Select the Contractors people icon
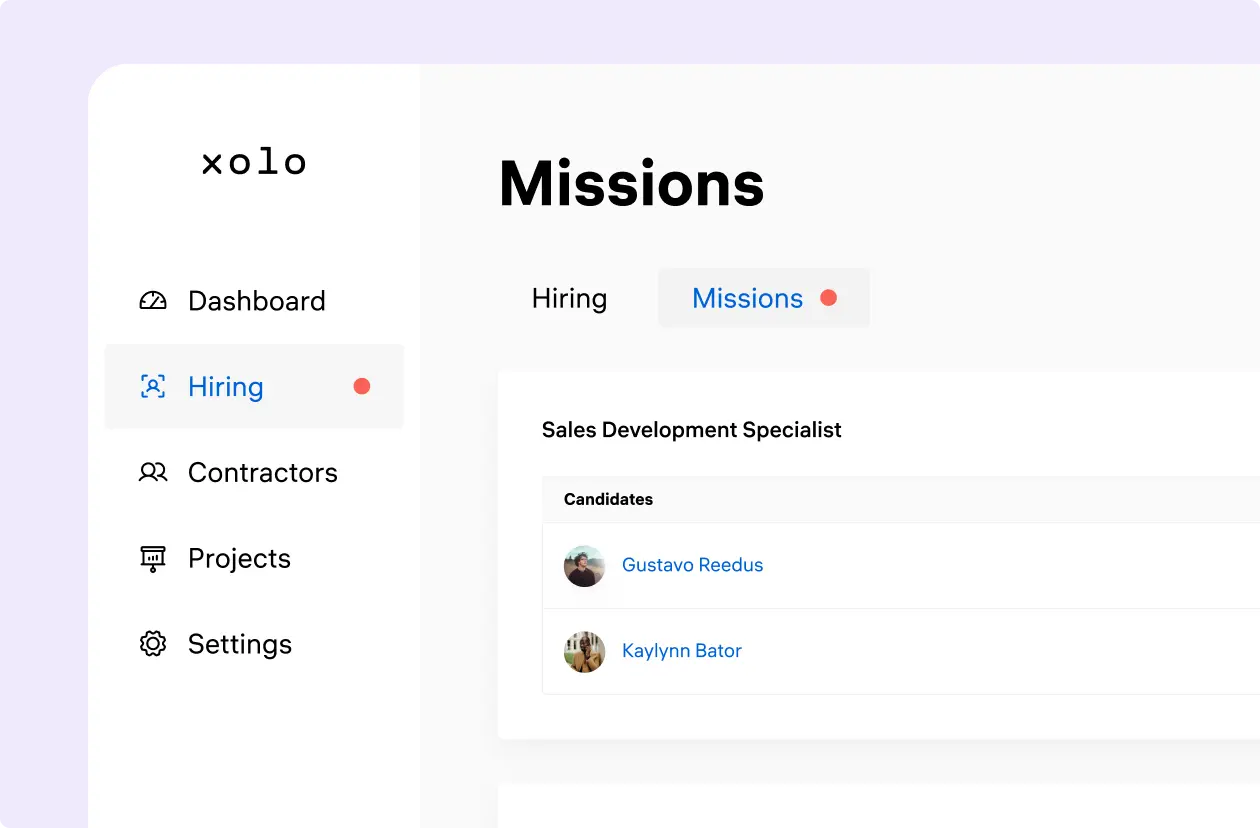Viewport: 1260px width, 828px height. [152, 472]
